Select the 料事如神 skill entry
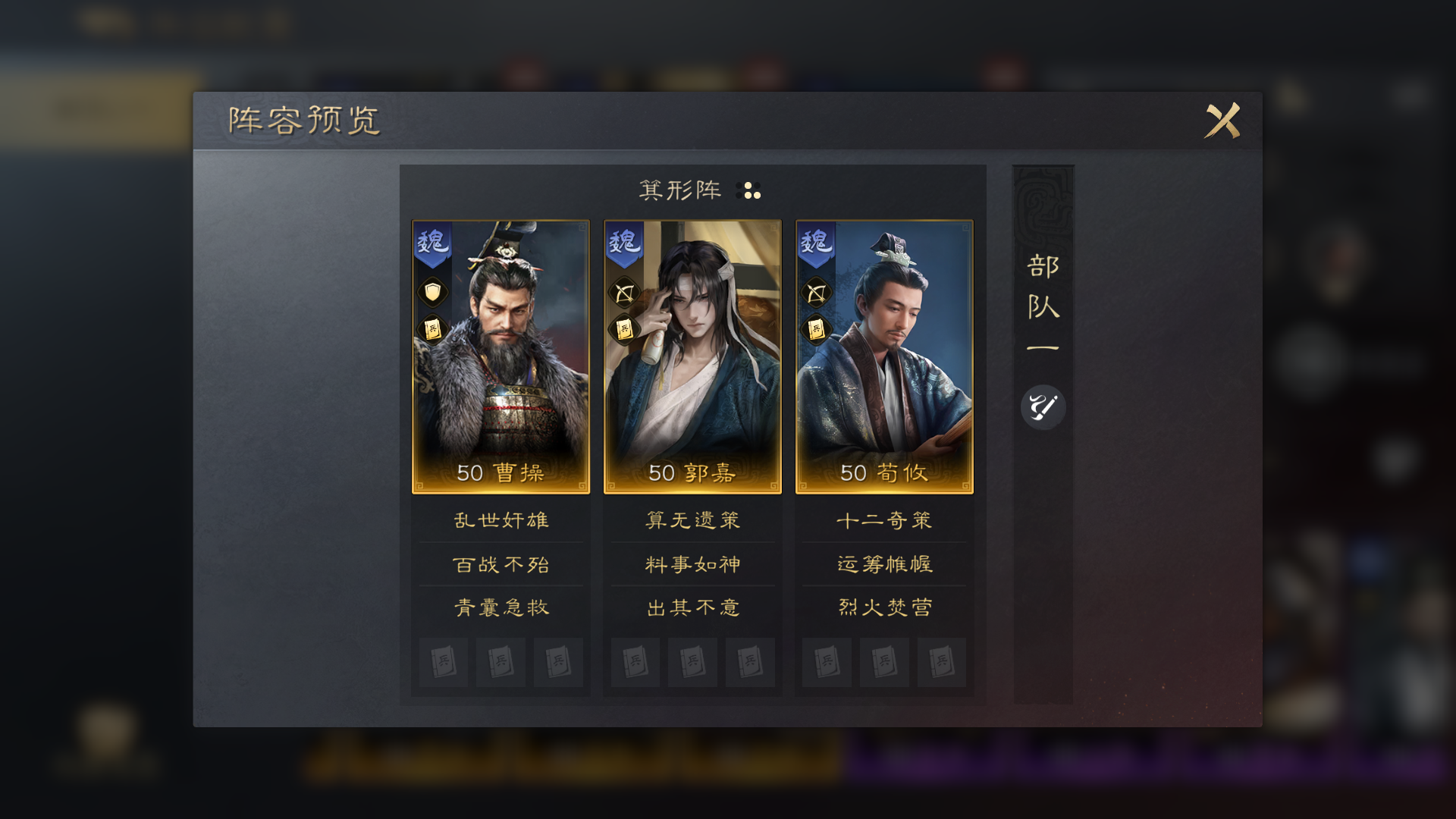 click(x=692, y=564)
